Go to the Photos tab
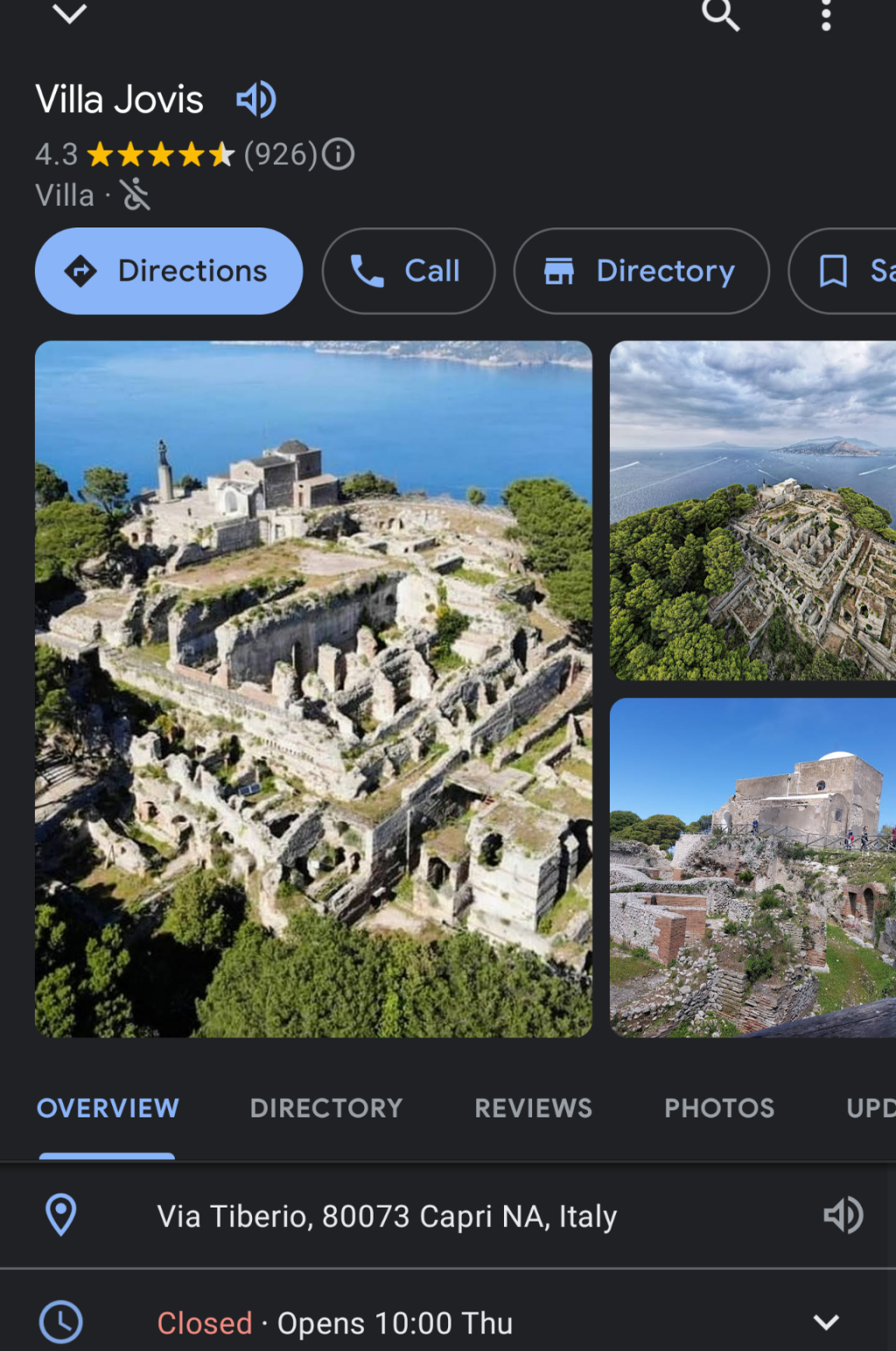Viewport: 896px width, 1351px height. coord(719,1108)
